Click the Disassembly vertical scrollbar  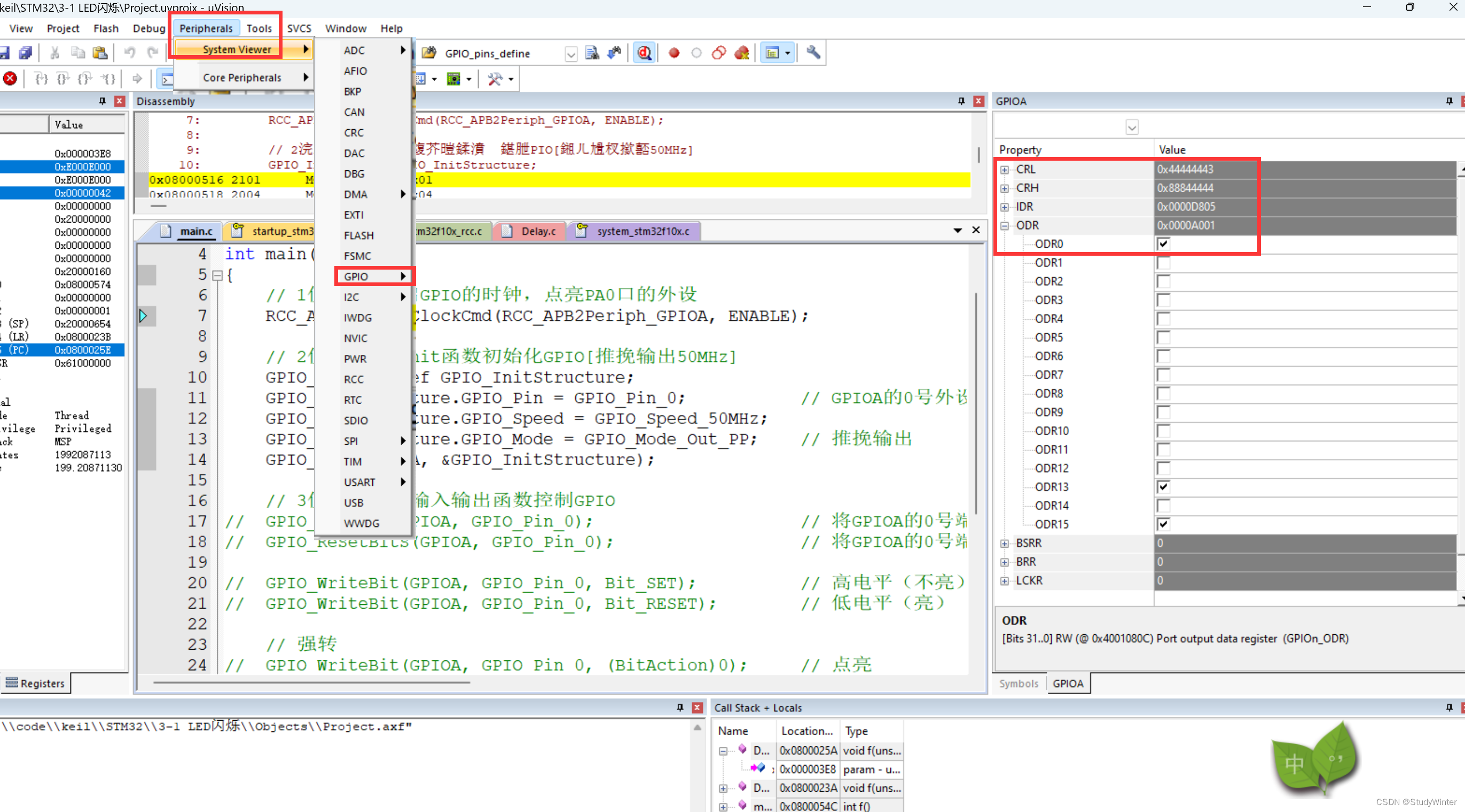978,155
